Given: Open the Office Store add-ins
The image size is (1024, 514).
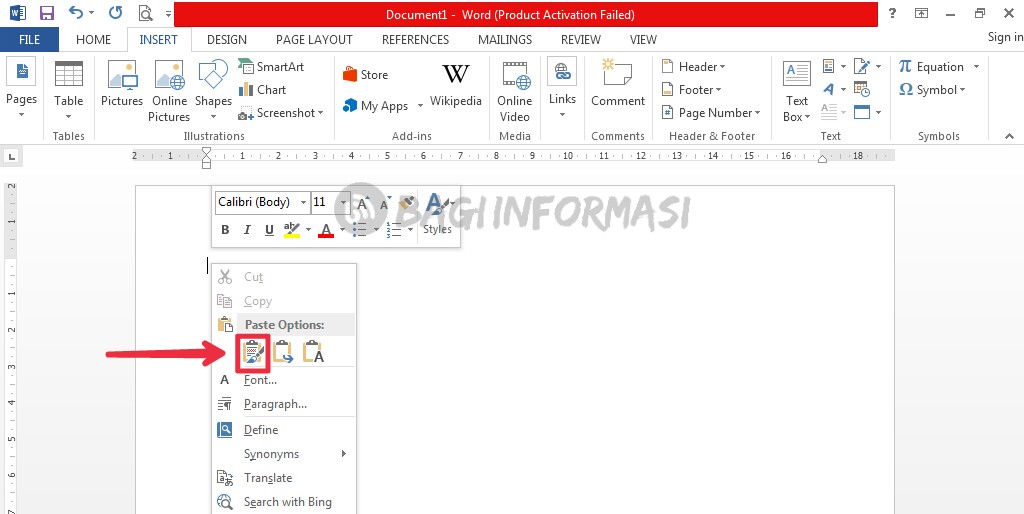Looking at the screenshot, I should tap(366, 75).
